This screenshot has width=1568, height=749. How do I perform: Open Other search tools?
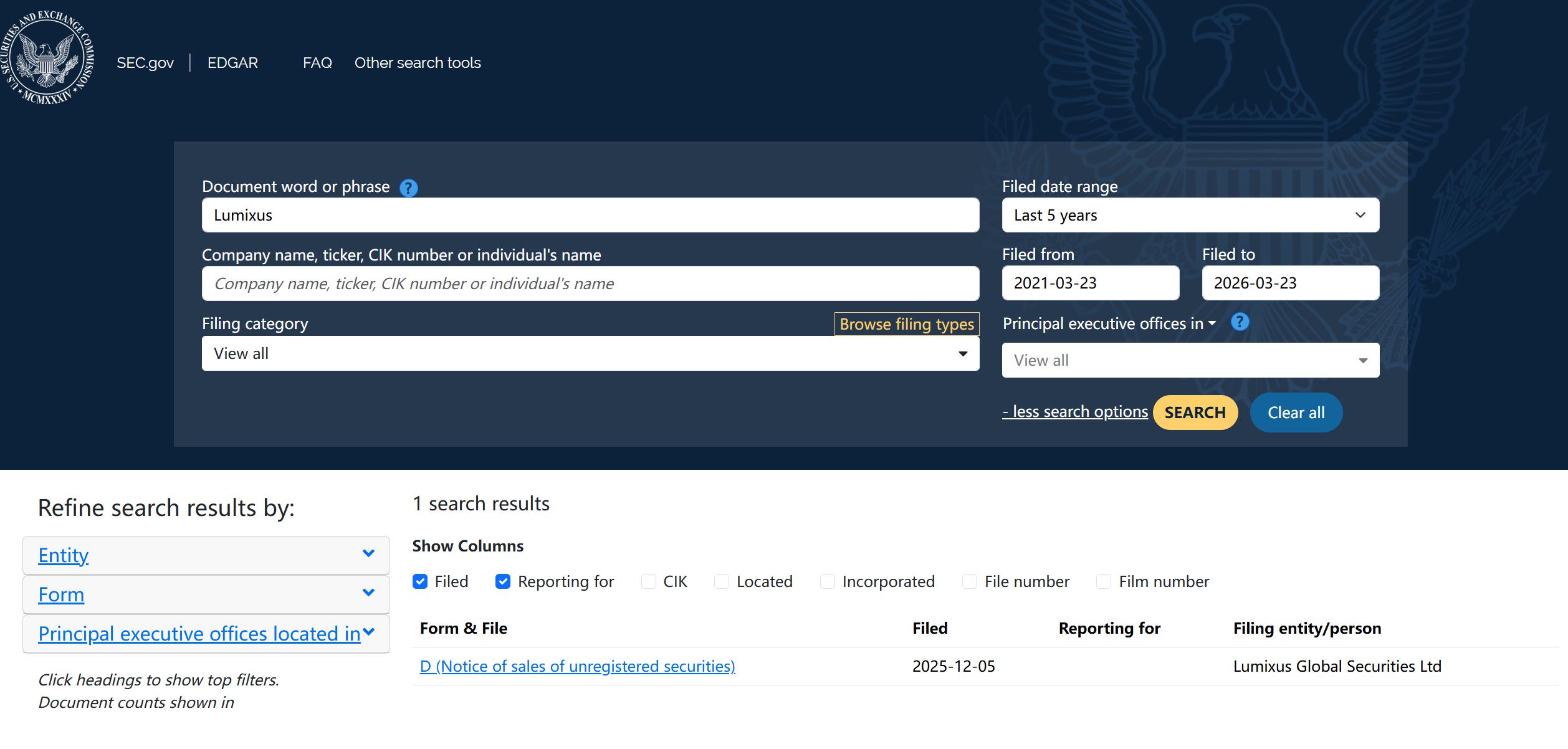coord(418,63)
